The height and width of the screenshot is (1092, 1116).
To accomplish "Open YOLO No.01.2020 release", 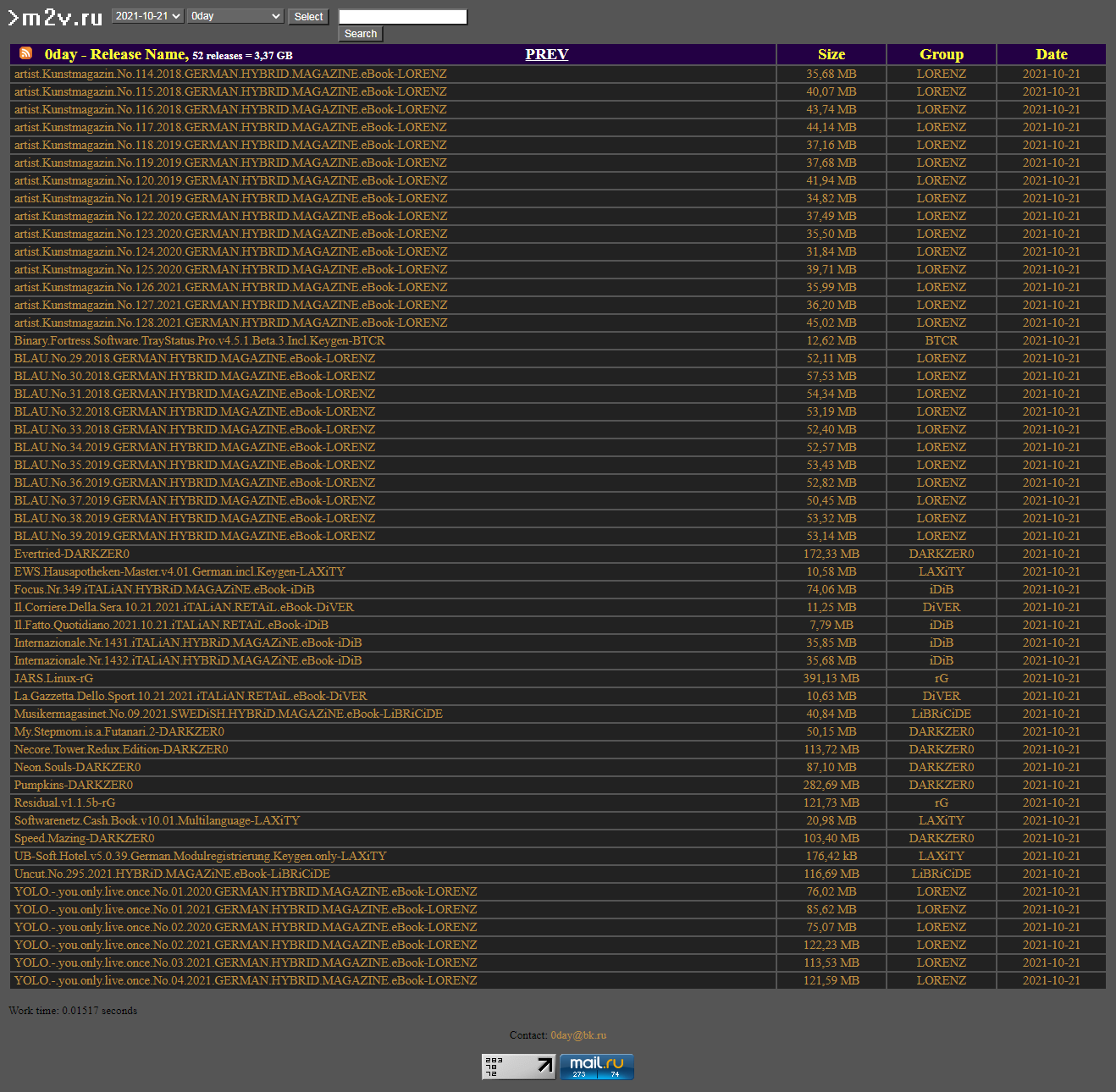I will click(x=246, y=891).
